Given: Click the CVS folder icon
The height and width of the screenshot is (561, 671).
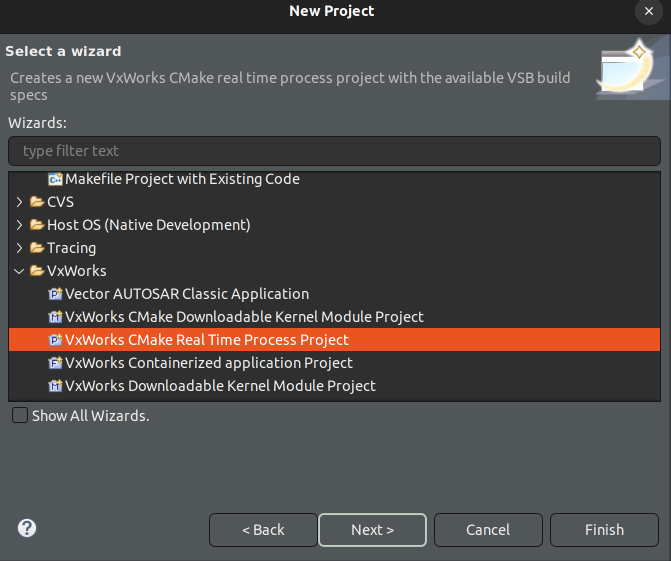Looking at the screenshot, I should [37, 203].
